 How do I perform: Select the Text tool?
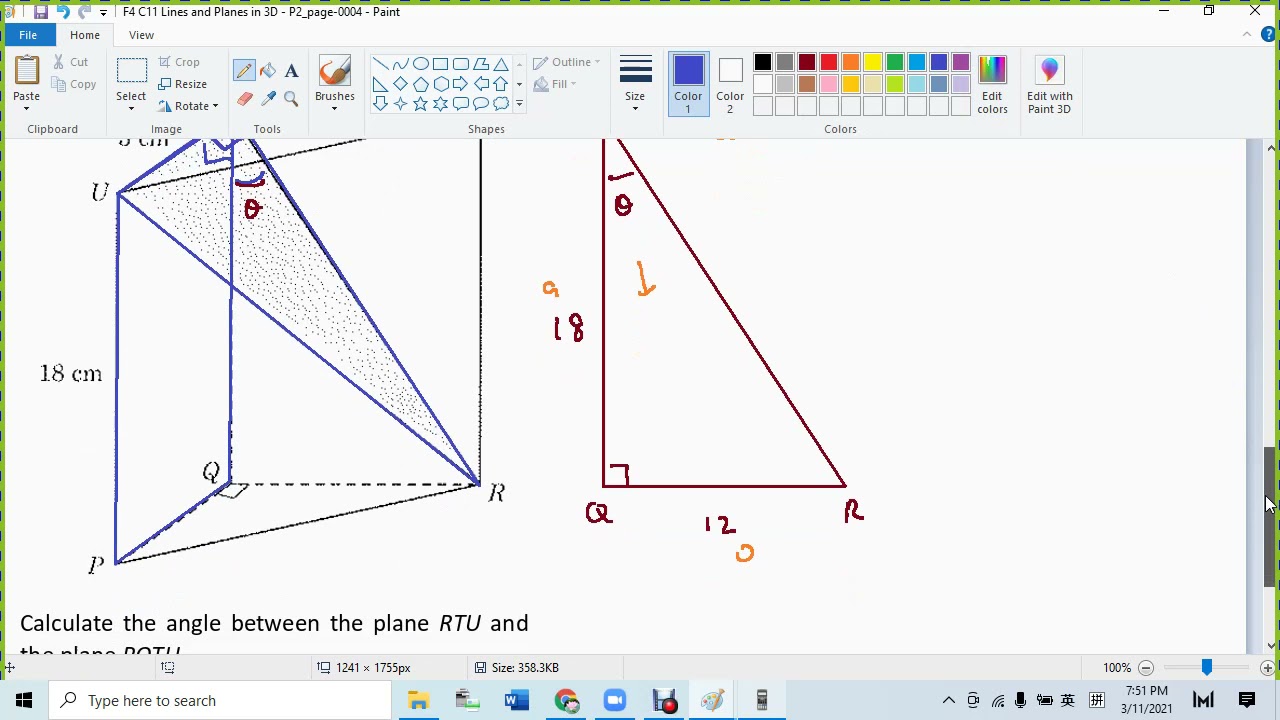point(291,70)
